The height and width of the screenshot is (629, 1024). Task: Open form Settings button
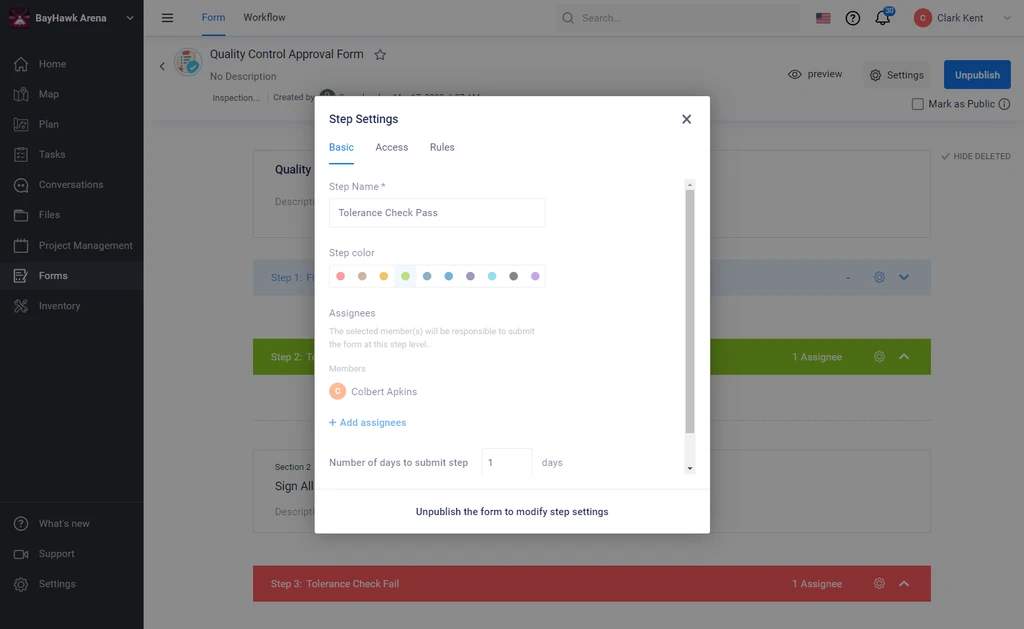pos(897,75)
